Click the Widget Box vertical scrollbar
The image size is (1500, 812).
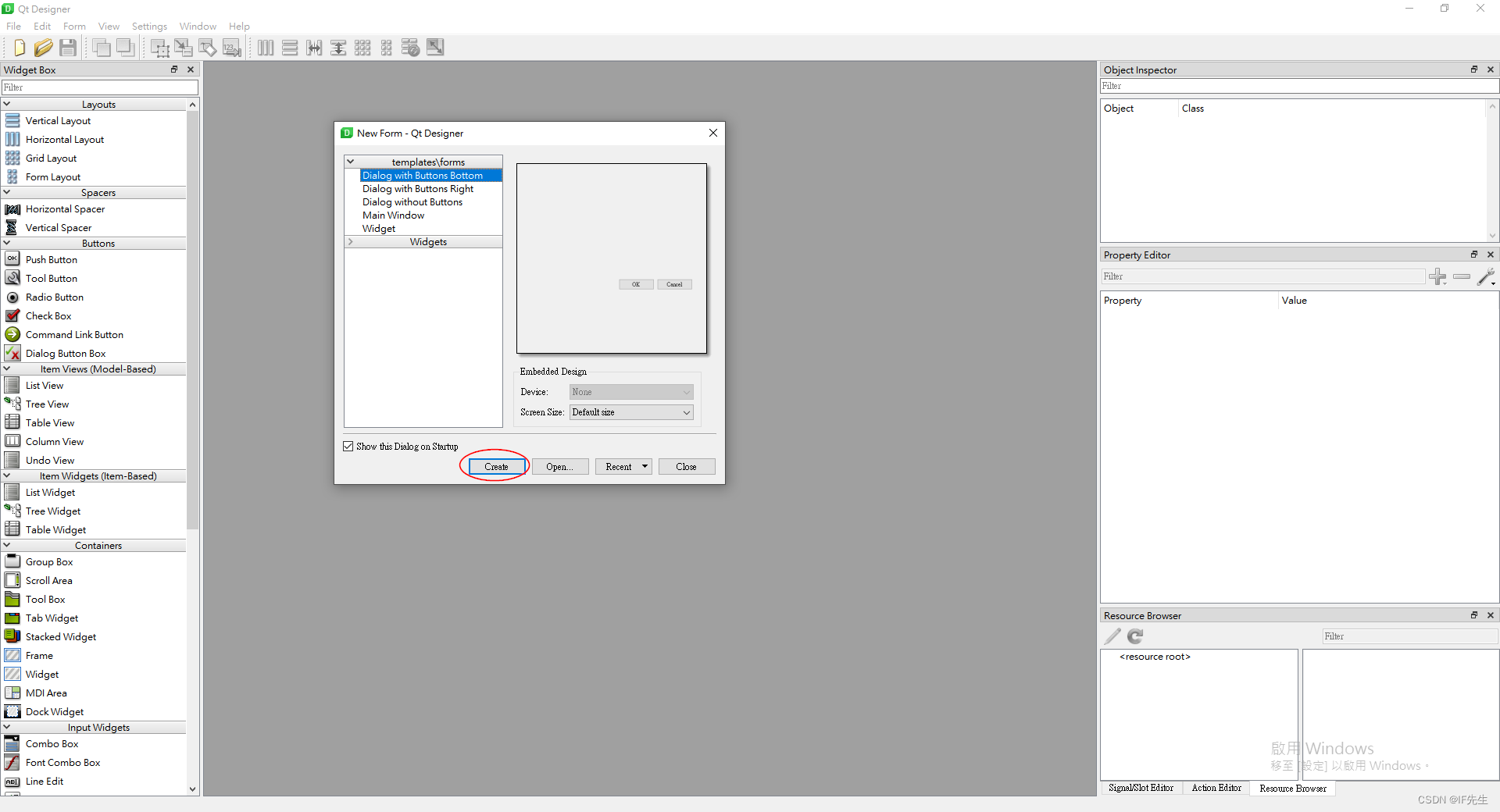pos(193,322)
